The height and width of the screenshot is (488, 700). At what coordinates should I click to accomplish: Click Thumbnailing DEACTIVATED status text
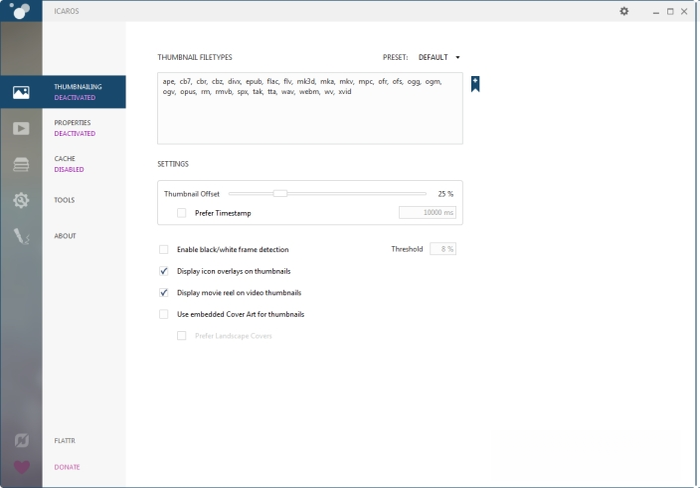pos(75,97)
